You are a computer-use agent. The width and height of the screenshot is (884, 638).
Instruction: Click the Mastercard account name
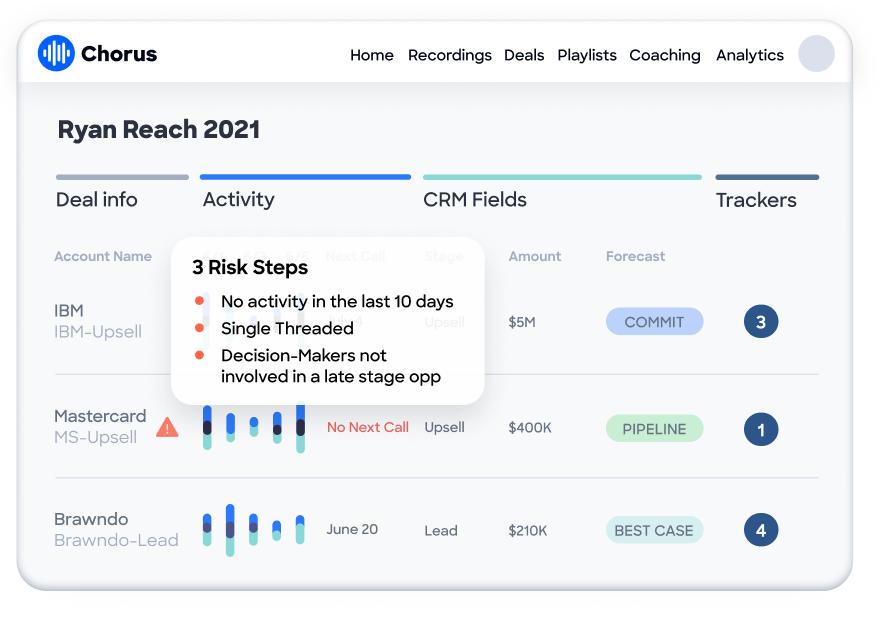pos(100,416)
